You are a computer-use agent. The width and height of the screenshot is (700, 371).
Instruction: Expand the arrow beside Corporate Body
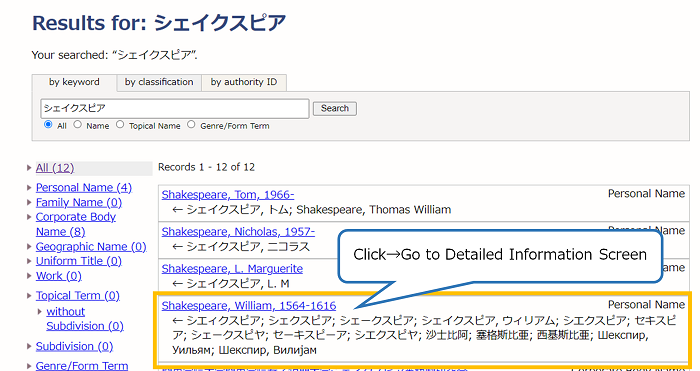[29, 217]
